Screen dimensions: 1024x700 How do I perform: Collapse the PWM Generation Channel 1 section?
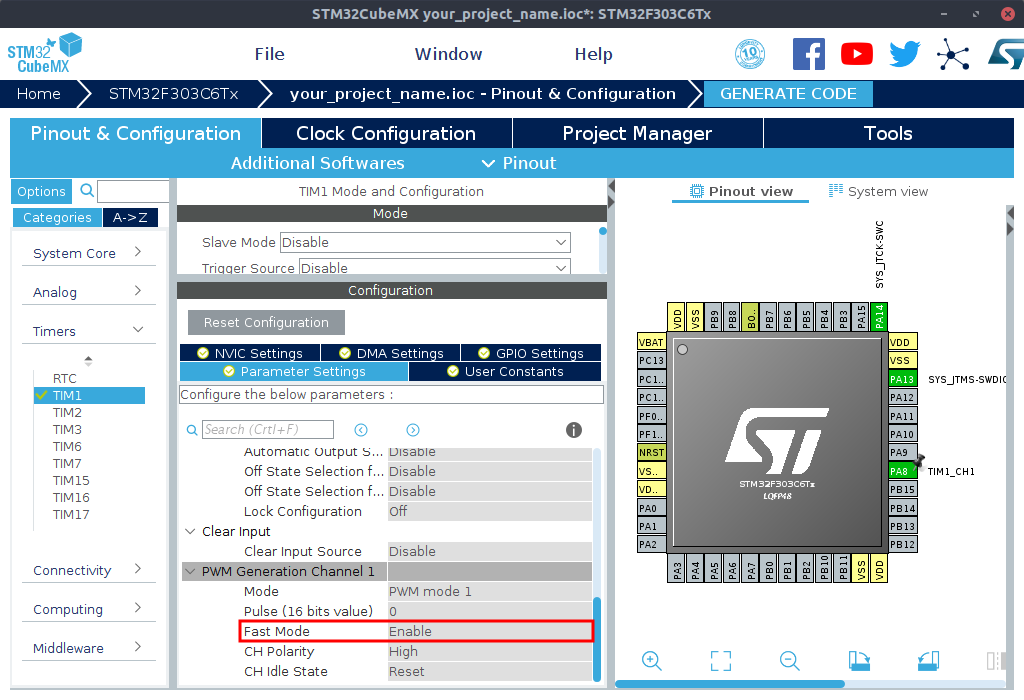[191, 571]
